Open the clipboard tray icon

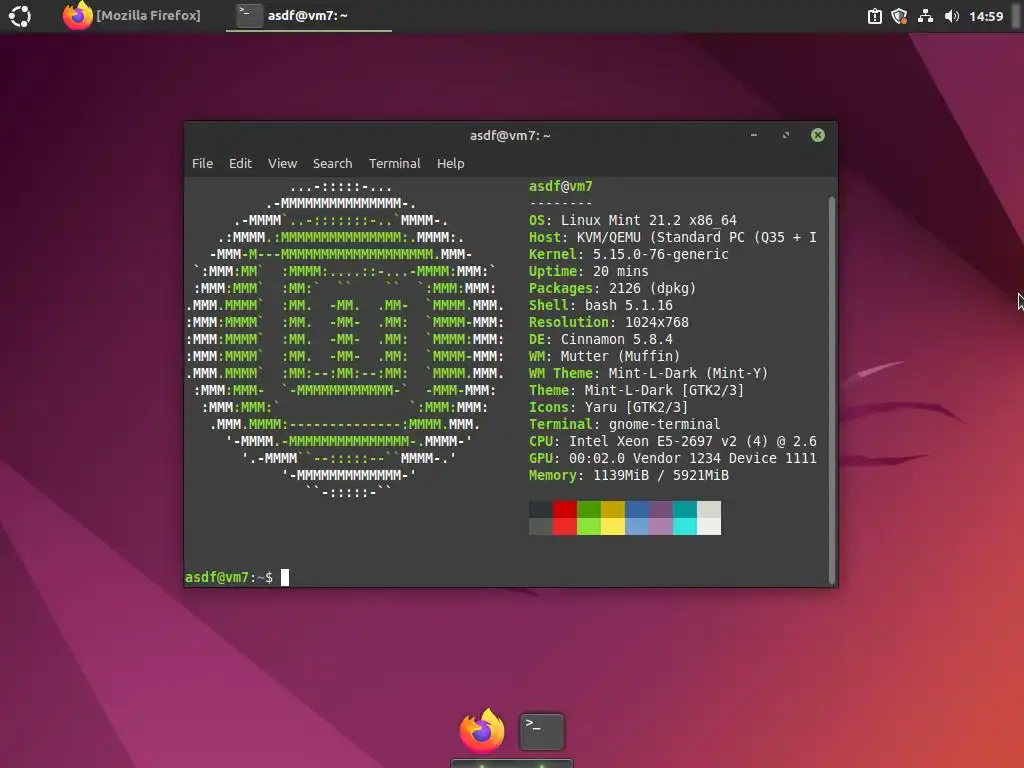point(874,16)
